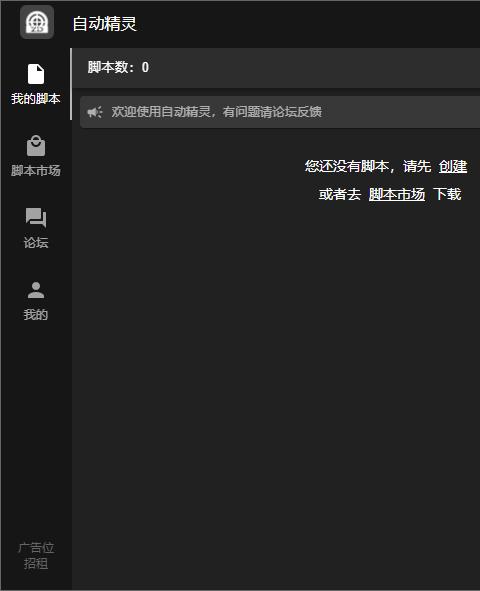Select the 我的脚本 sidebar label
Screen dimensions: 480x591
point(36,99)
